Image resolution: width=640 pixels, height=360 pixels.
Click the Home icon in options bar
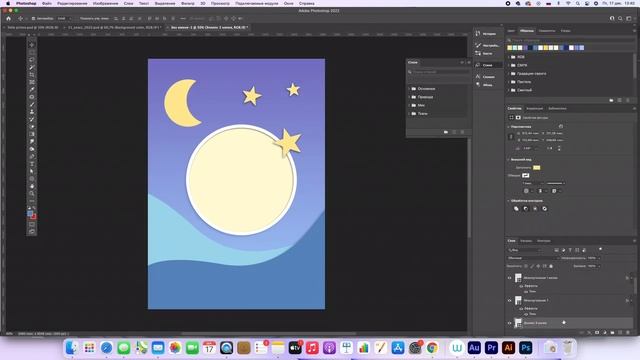coord(8,18)
